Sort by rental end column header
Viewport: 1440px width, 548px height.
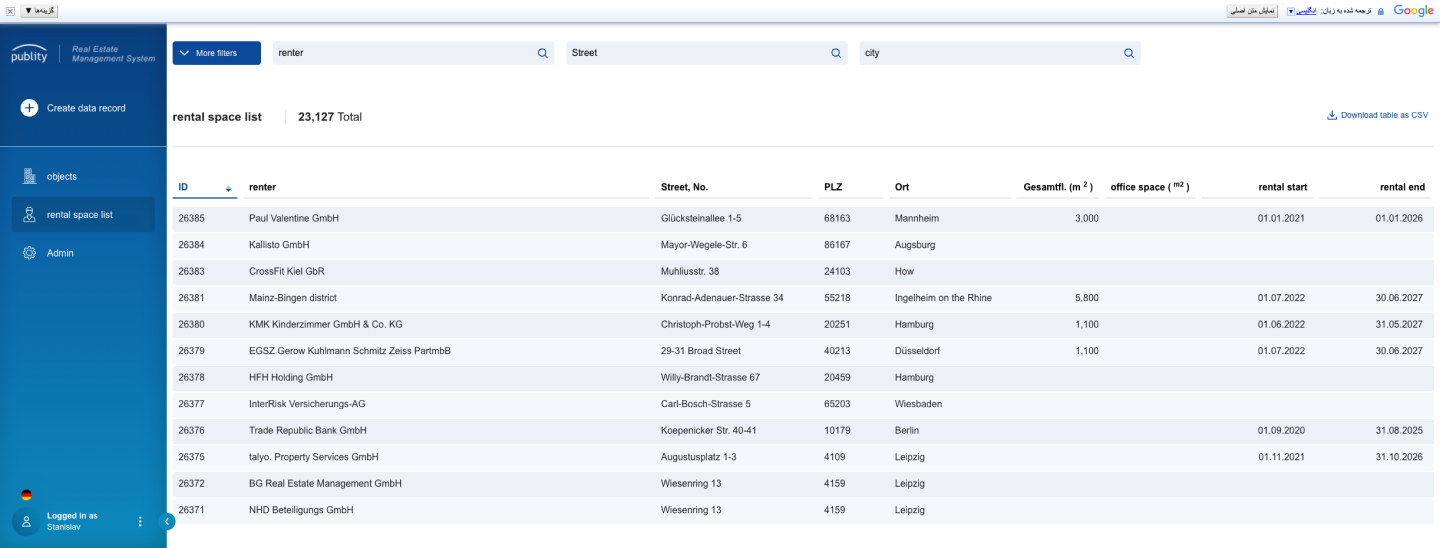tap(1402, 187)
